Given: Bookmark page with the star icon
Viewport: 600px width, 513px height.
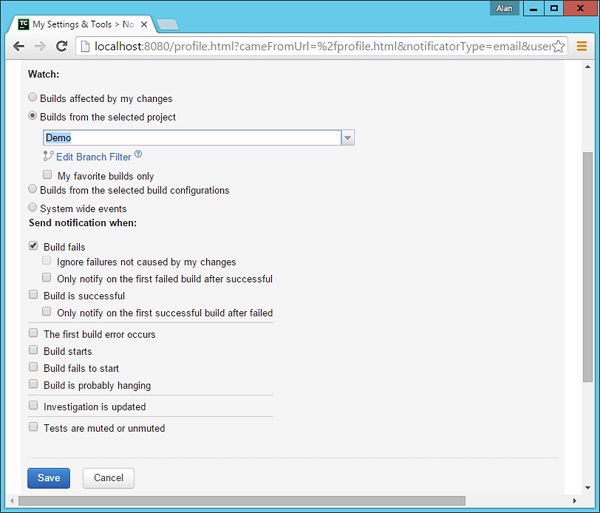Looking at the screenshot, I should tap(558, 46).
